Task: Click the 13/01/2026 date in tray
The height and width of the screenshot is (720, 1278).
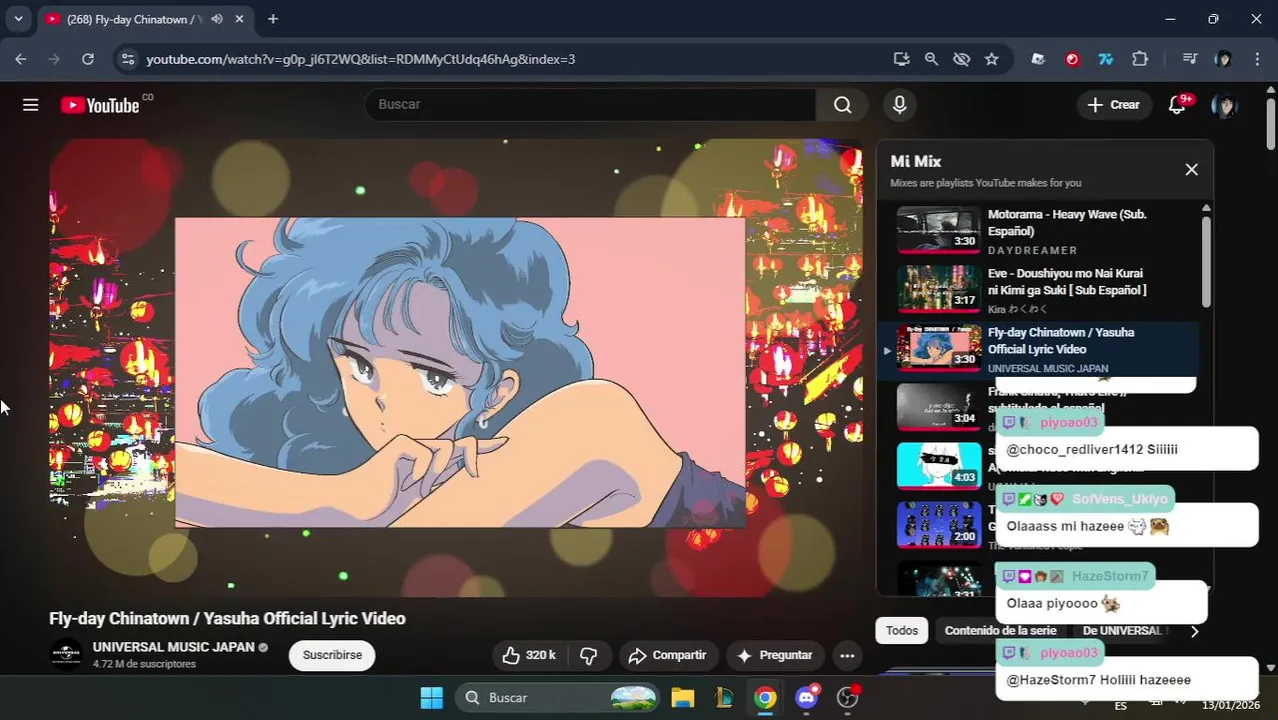Action: 1230,705
